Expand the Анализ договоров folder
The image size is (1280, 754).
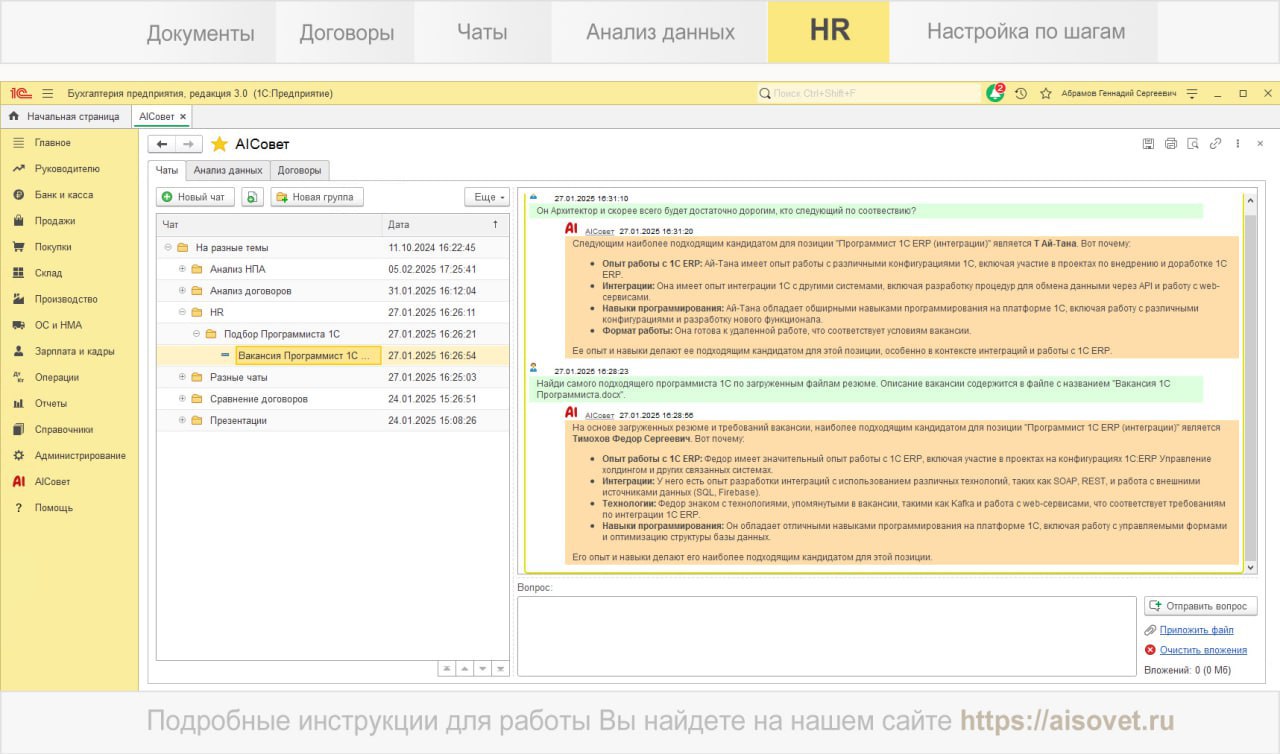pos(182,291)
